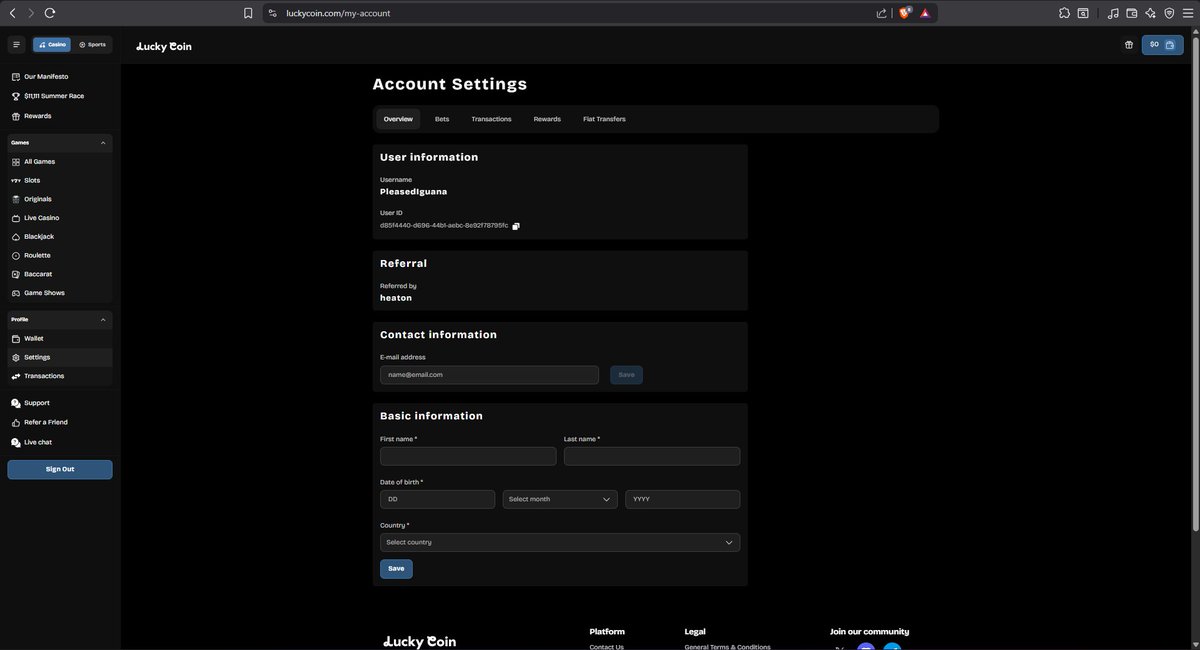The image size is (1200, 650).
Task: Click Save under Basic information
Action: (x=396, y=569)
